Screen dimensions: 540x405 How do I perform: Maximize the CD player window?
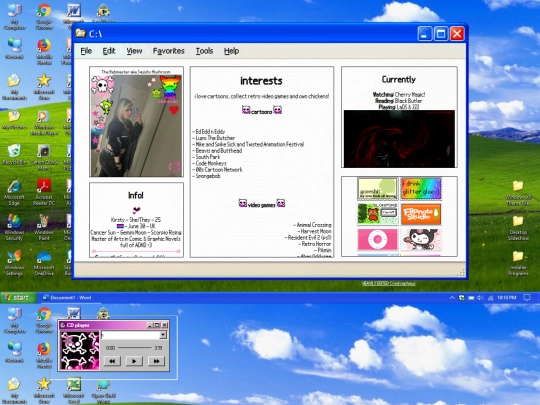click(157, 325)
